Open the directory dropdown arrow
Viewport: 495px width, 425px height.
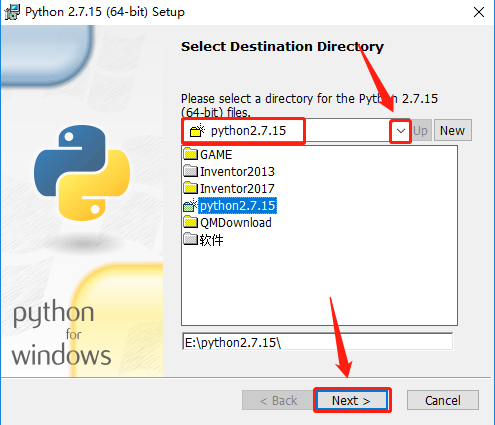401,131
